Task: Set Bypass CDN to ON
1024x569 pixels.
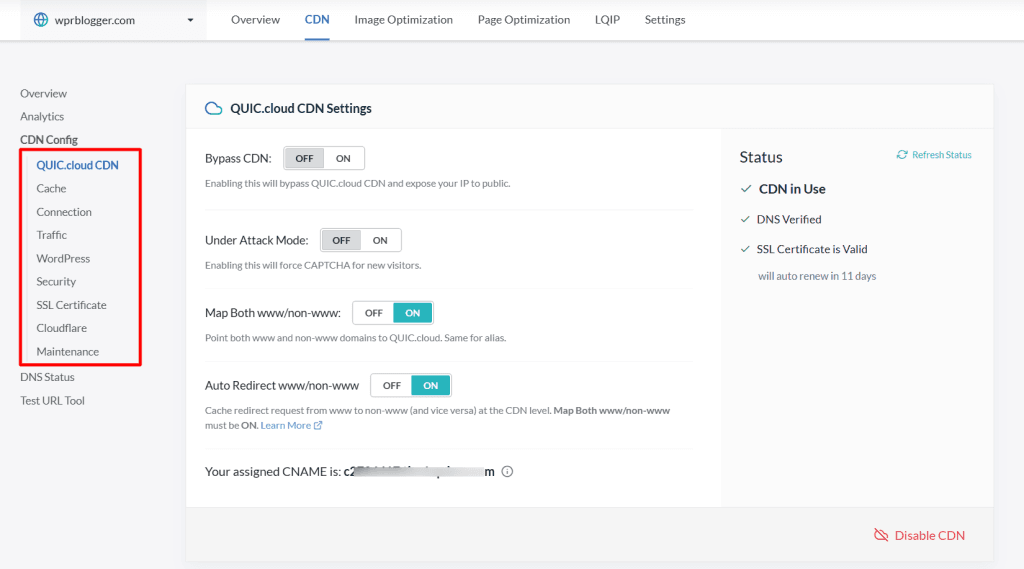Action: (344, 158)
